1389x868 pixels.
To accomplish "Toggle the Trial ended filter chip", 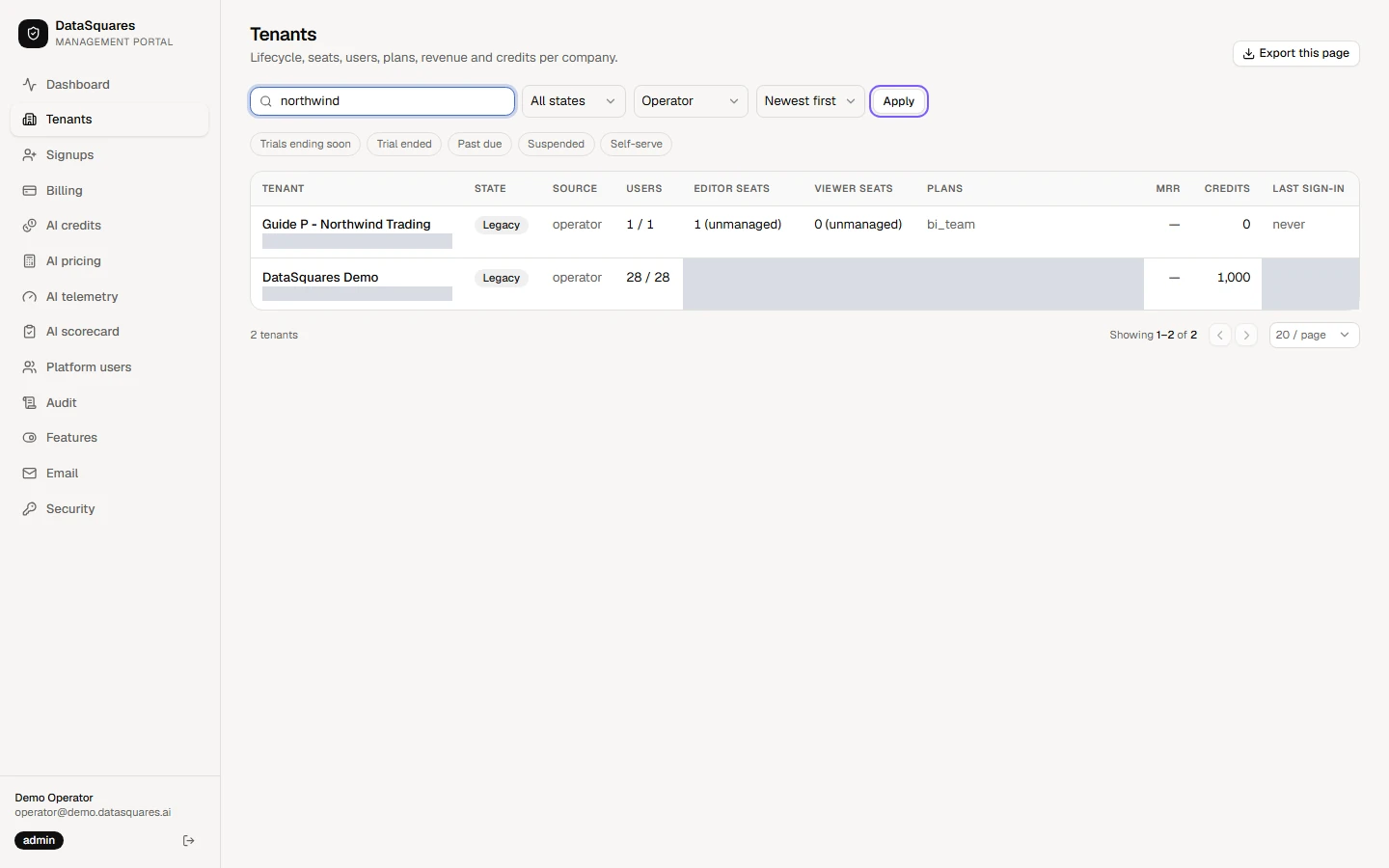I will [404, 145].
